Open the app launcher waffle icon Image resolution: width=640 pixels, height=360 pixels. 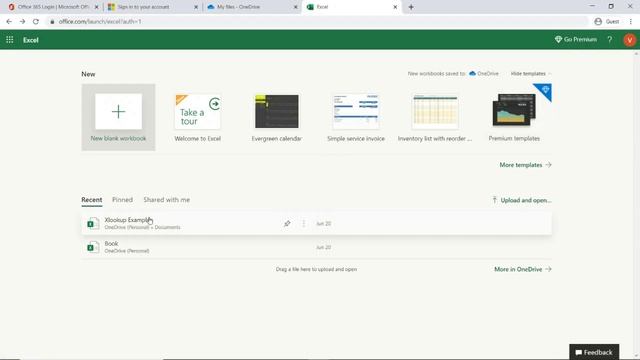pyautogui.click(x=9, y=40)
